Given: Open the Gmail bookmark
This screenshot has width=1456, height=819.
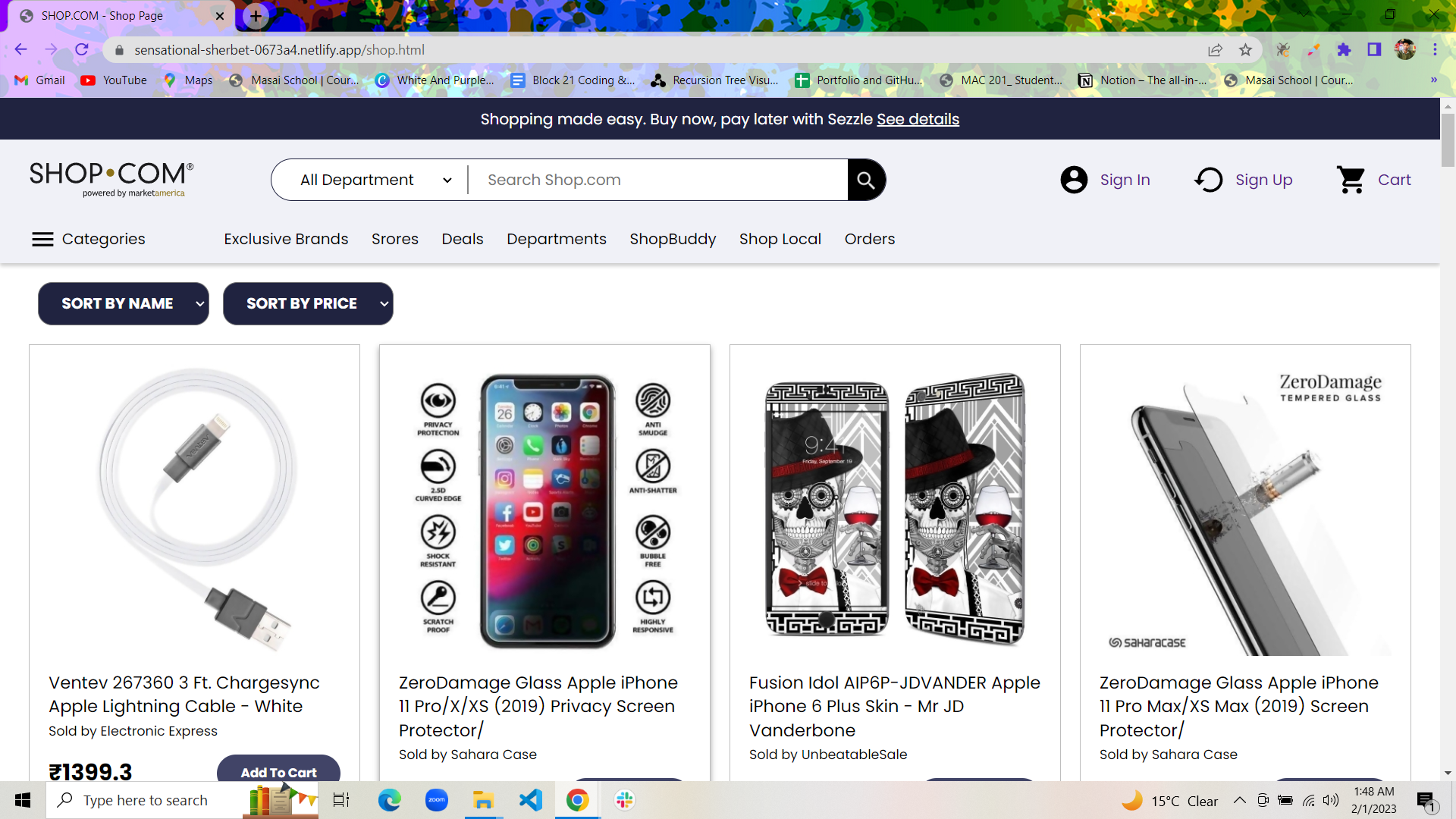Looking at the screenshot, I should click(40, 80).
